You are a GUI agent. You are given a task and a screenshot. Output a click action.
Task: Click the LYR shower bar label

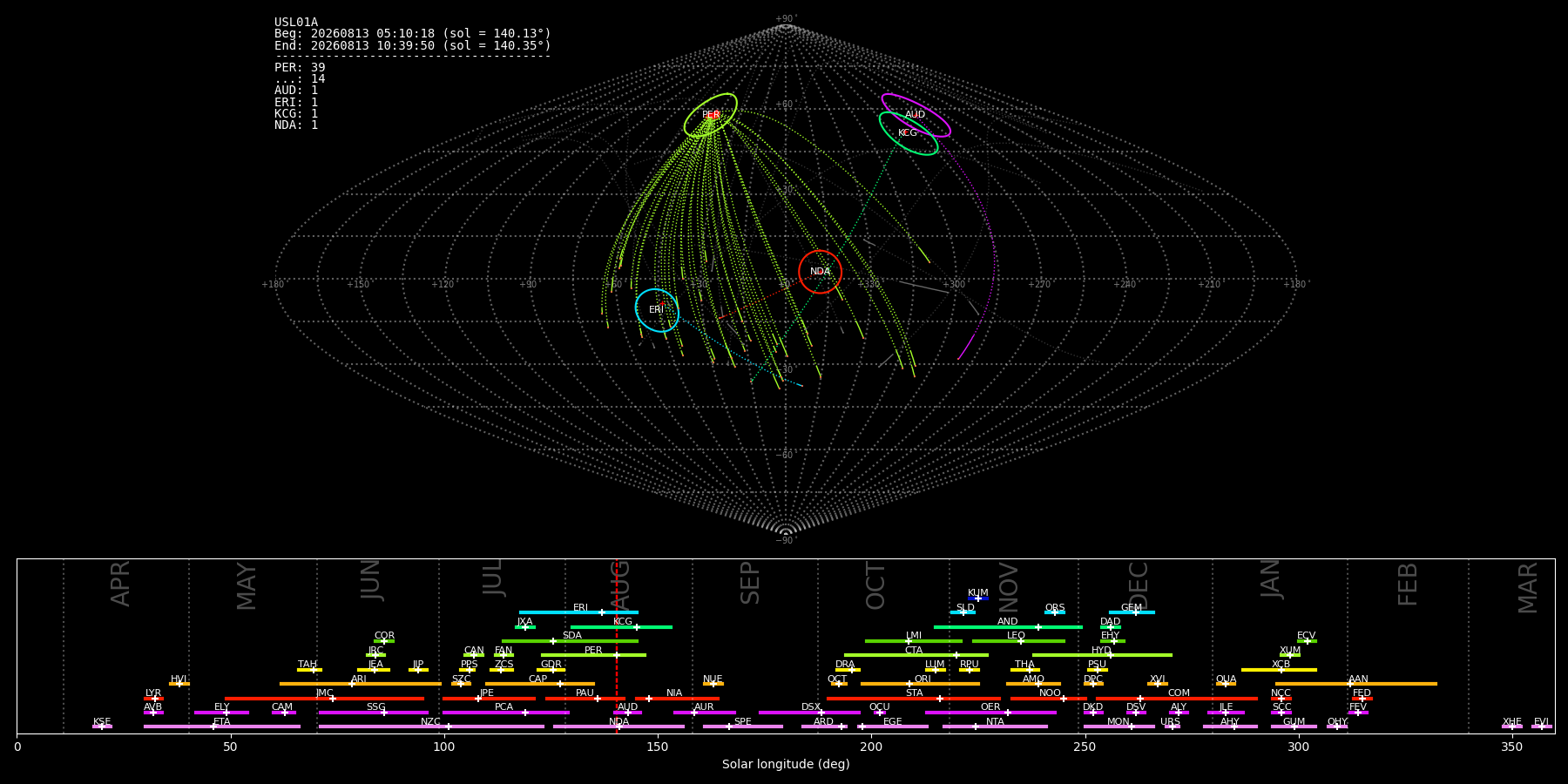point(153,693)
